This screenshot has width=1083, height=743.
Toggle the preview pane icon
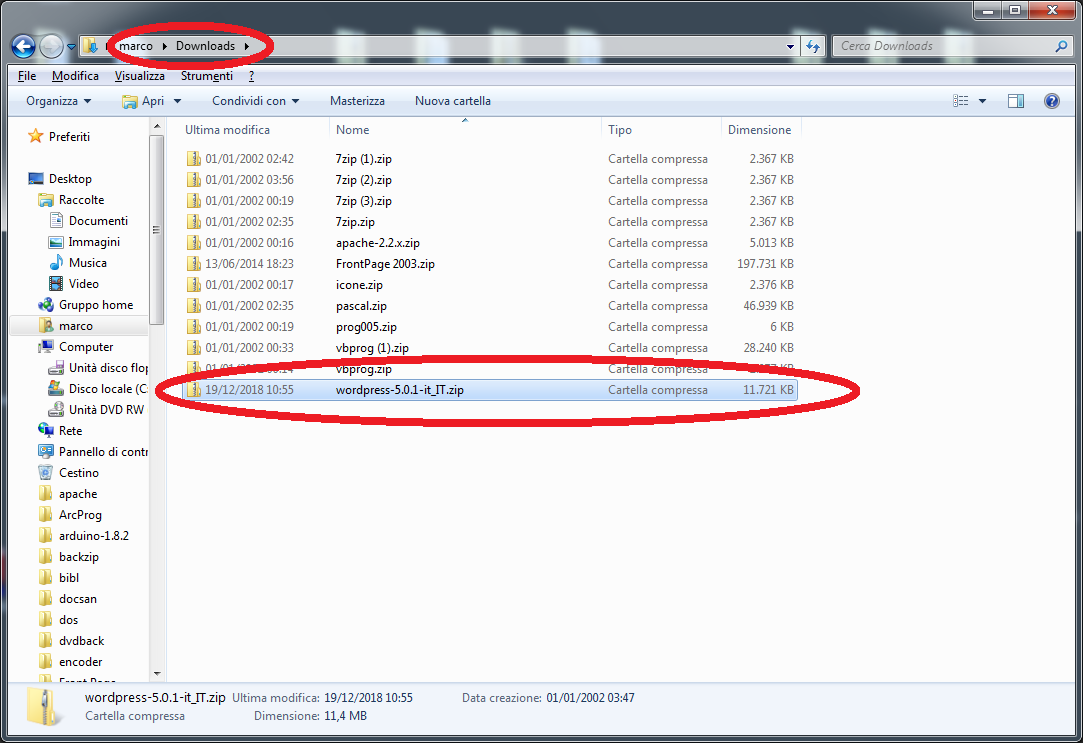coord(1016,101)
